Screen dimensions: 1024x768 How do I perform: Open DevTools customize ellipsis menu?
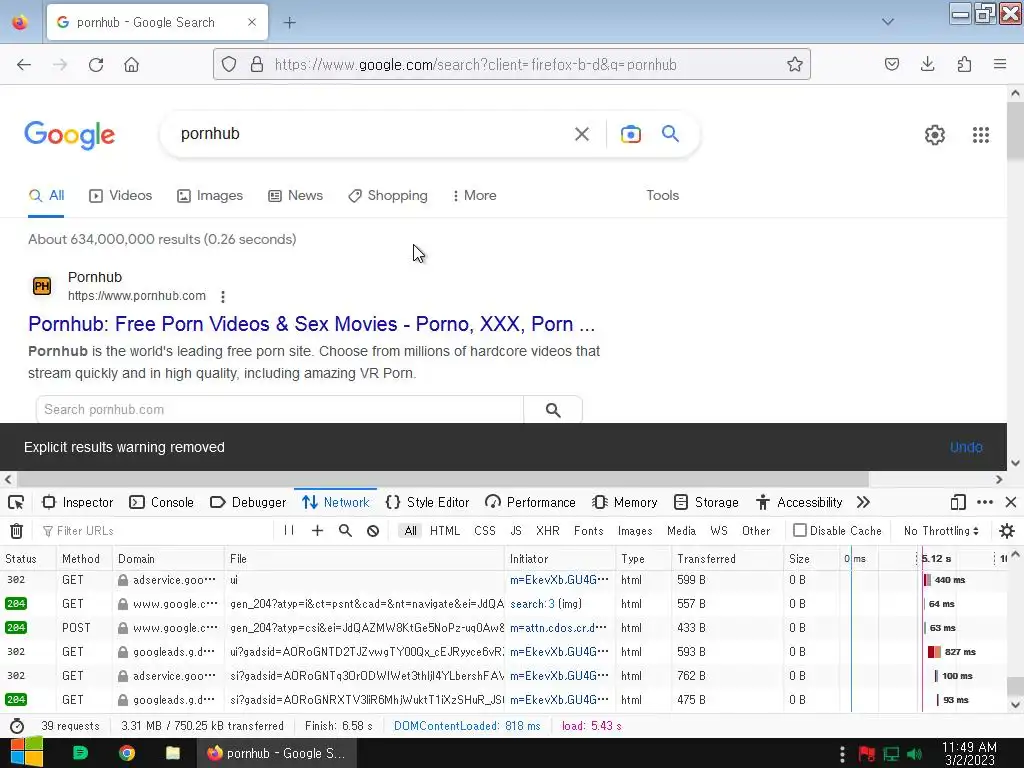pos(985,502)
